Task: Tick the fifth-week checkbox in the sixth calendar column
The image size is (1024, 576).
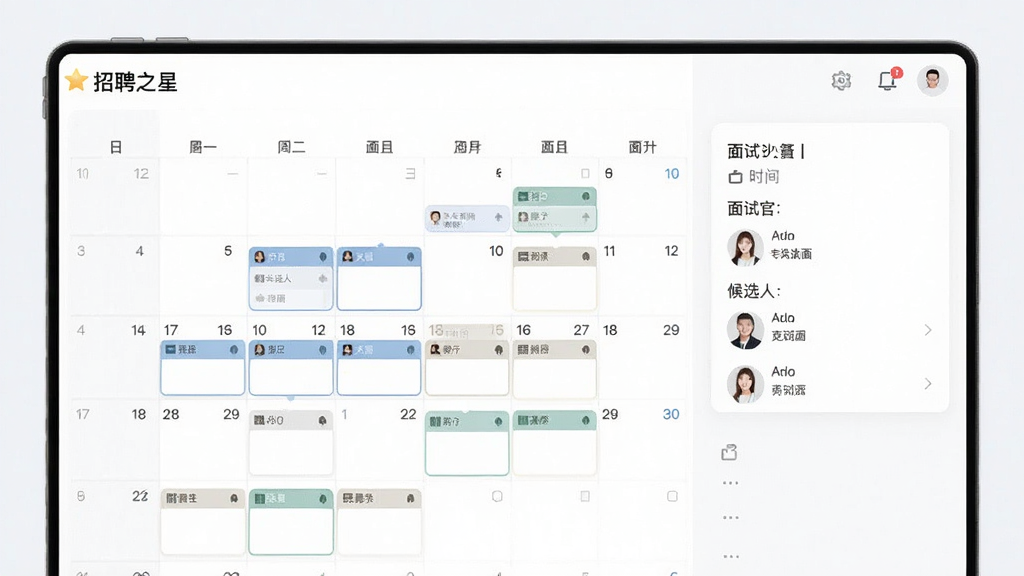Action: pyautogui.click(x=585, y=496)
